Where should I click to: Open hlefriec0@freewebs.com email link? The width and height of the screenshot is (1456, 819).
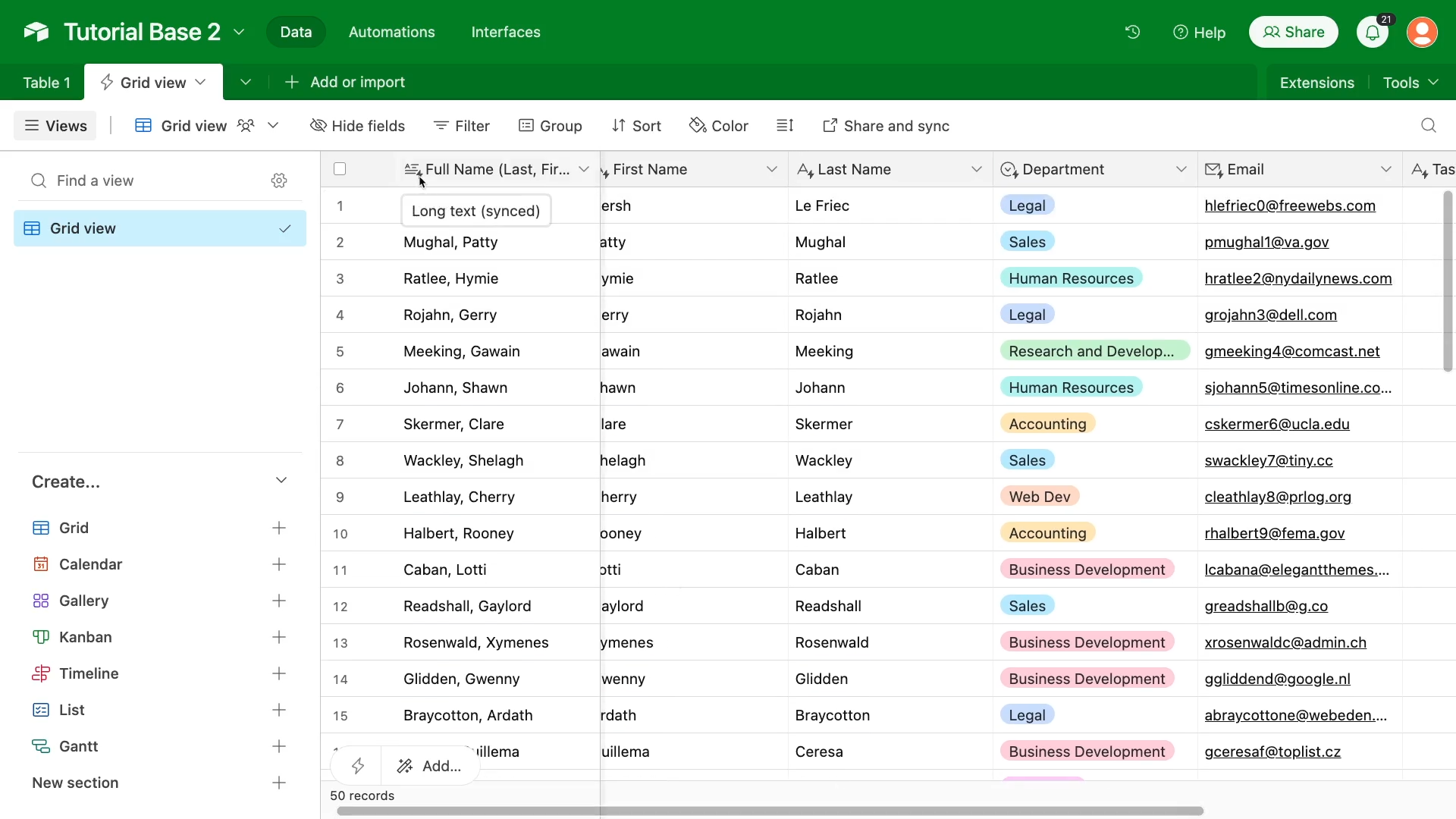coord(1289,206)
